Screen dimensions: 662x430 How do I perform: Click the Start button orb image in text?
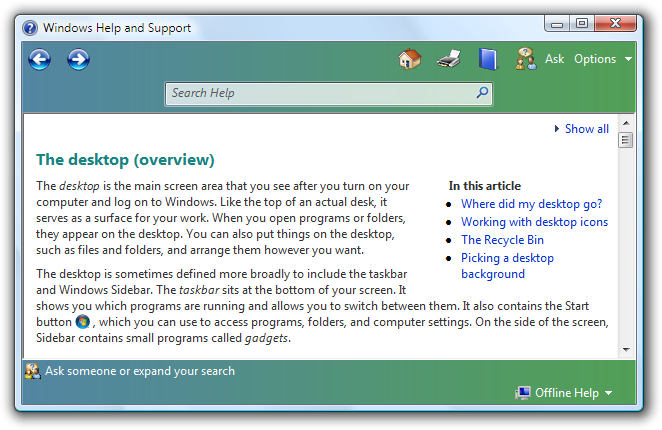[83, 322]
